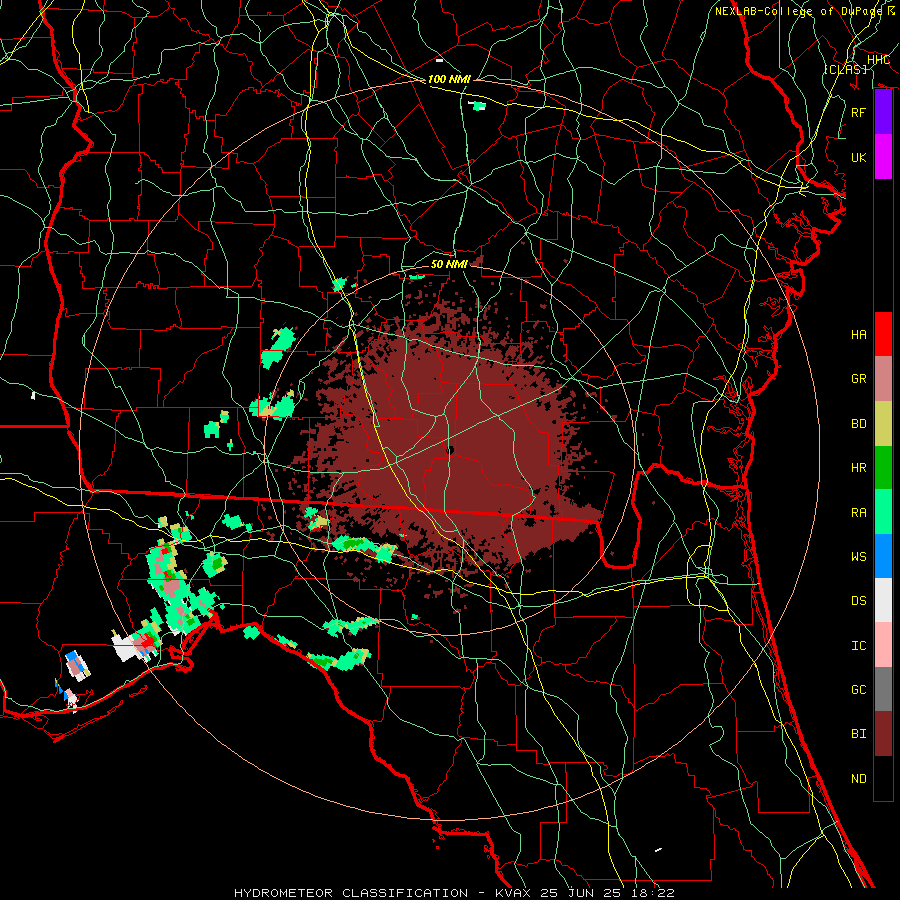Click the "UK" legend label

click(x=858, y=157)
